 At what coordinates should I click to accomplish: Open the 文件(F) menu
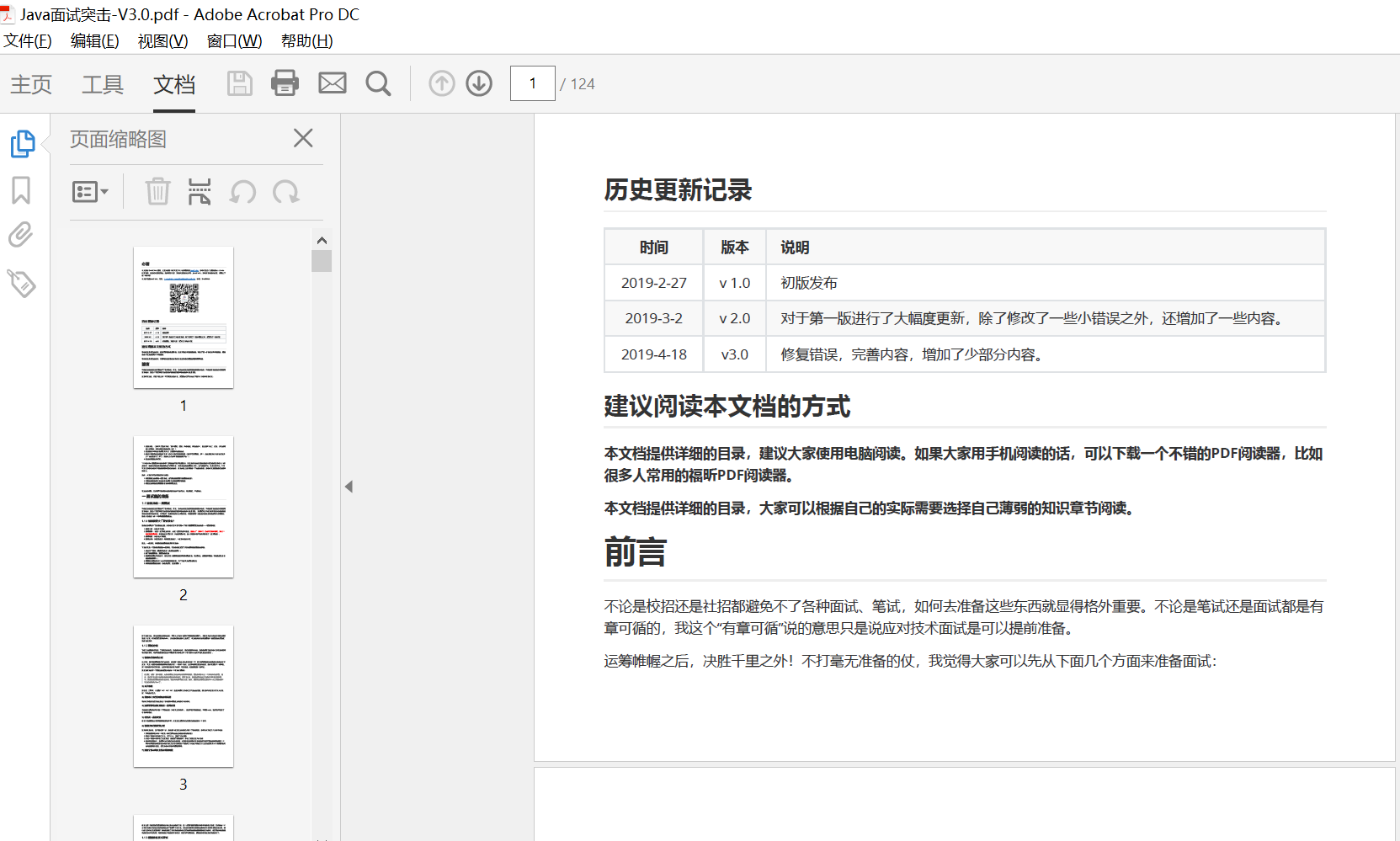(28, 41)
